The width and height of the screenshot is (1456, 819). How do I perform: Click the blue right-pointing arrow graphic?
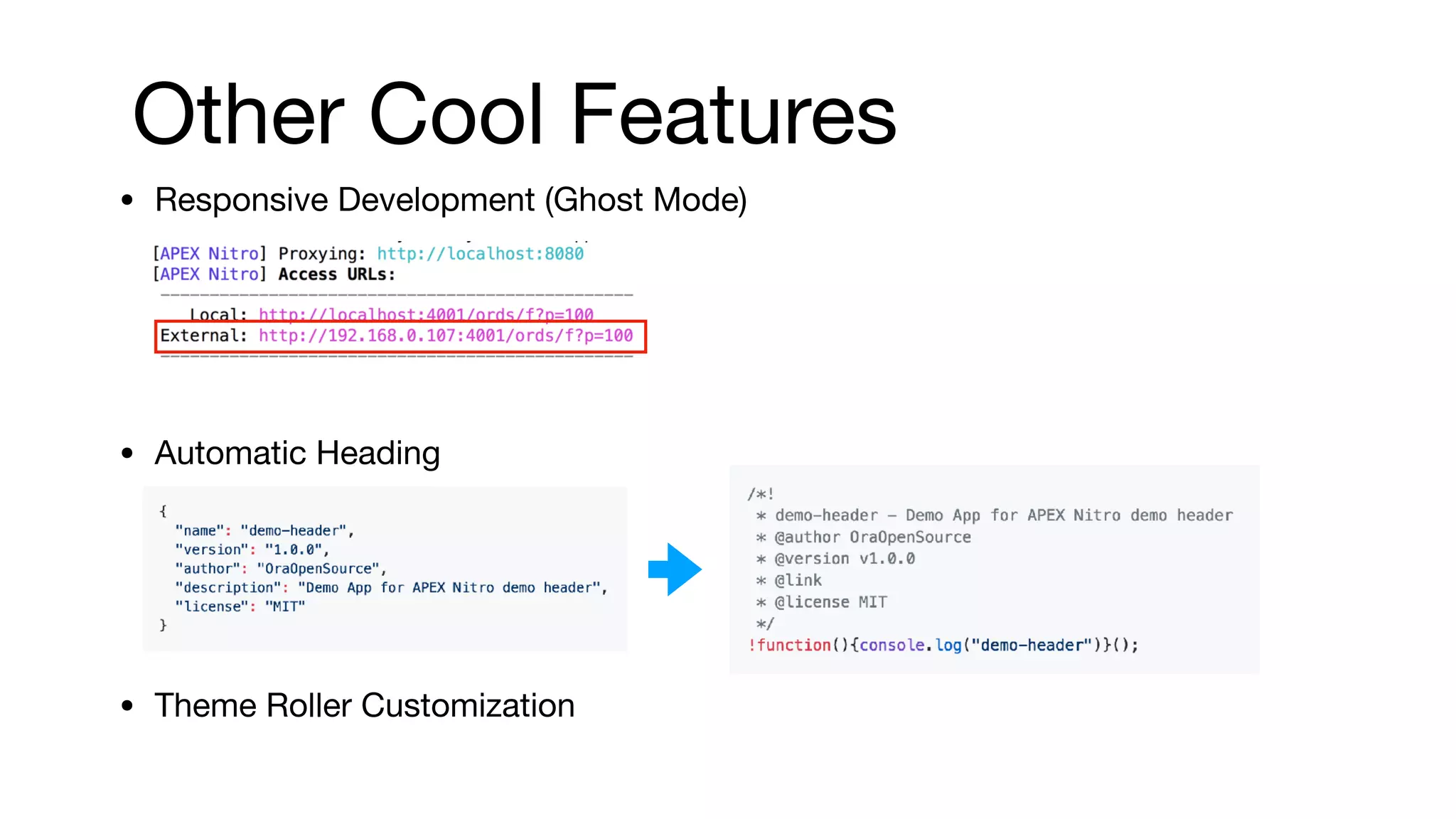(x=675, y=569)
